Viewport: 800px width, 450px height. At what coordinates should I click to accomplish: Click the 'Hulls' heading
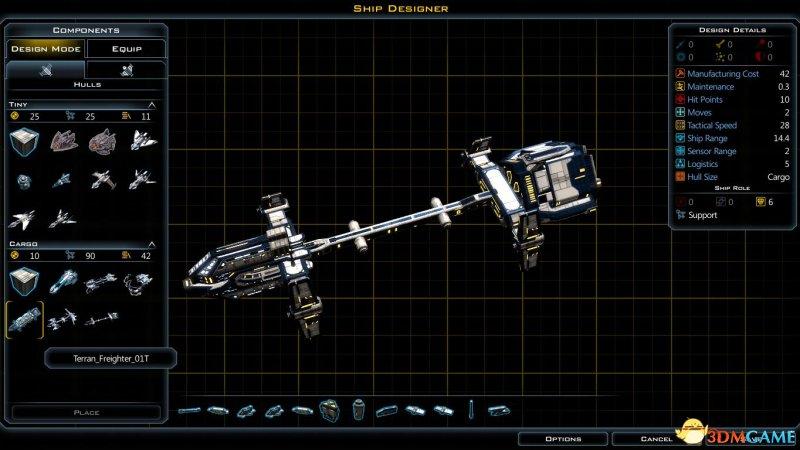tap(87, 85)
